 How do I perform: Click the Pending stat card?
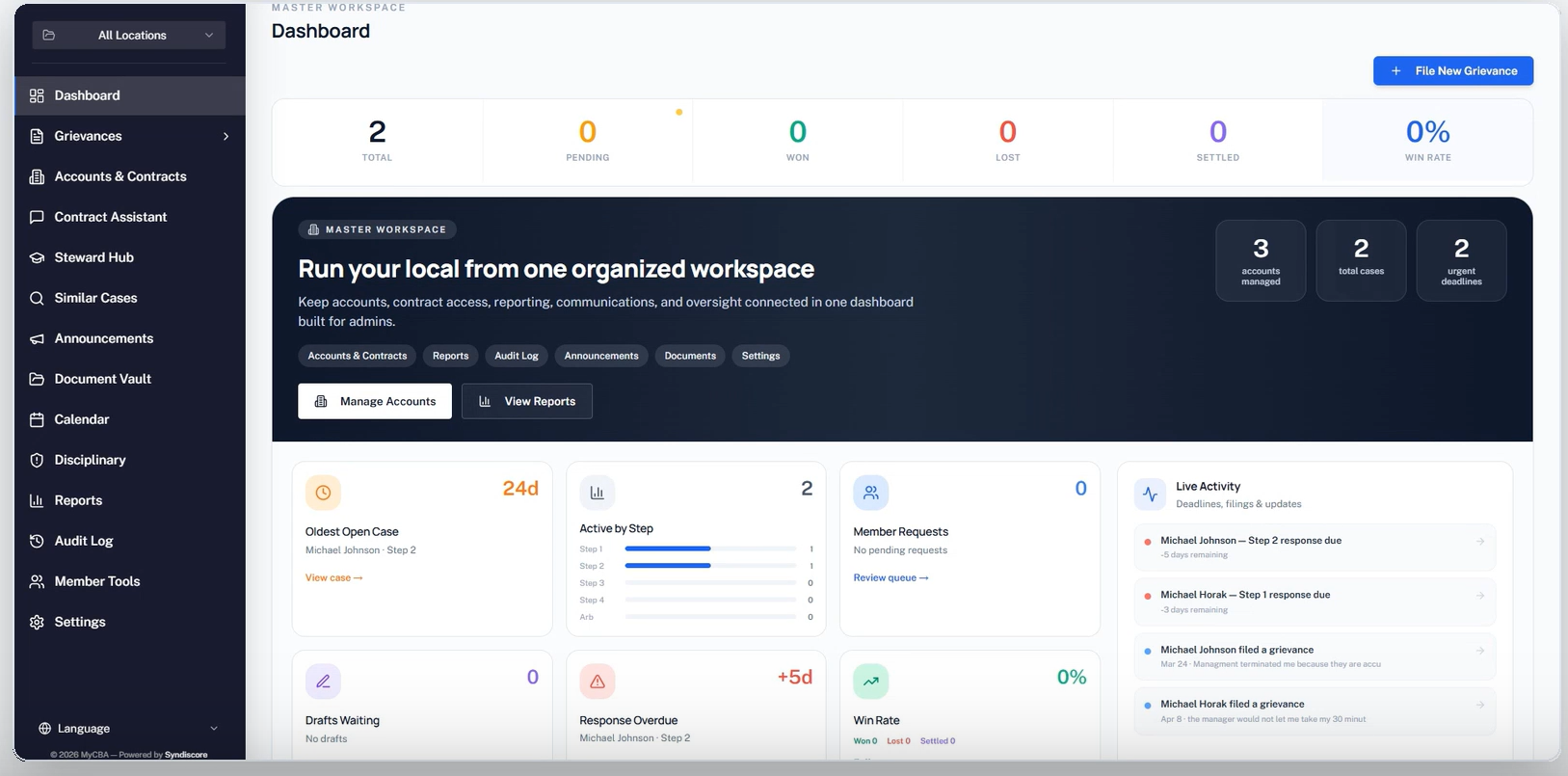coord(588,142)
